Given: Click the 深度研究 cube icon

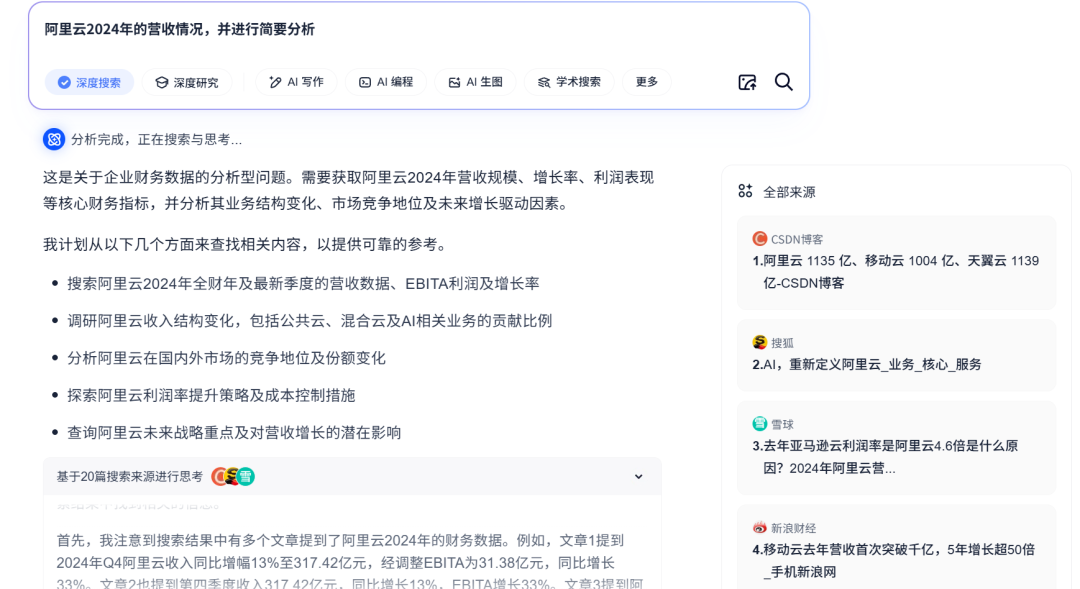Looking at the screenshot, I should click(x=162, y=83).
